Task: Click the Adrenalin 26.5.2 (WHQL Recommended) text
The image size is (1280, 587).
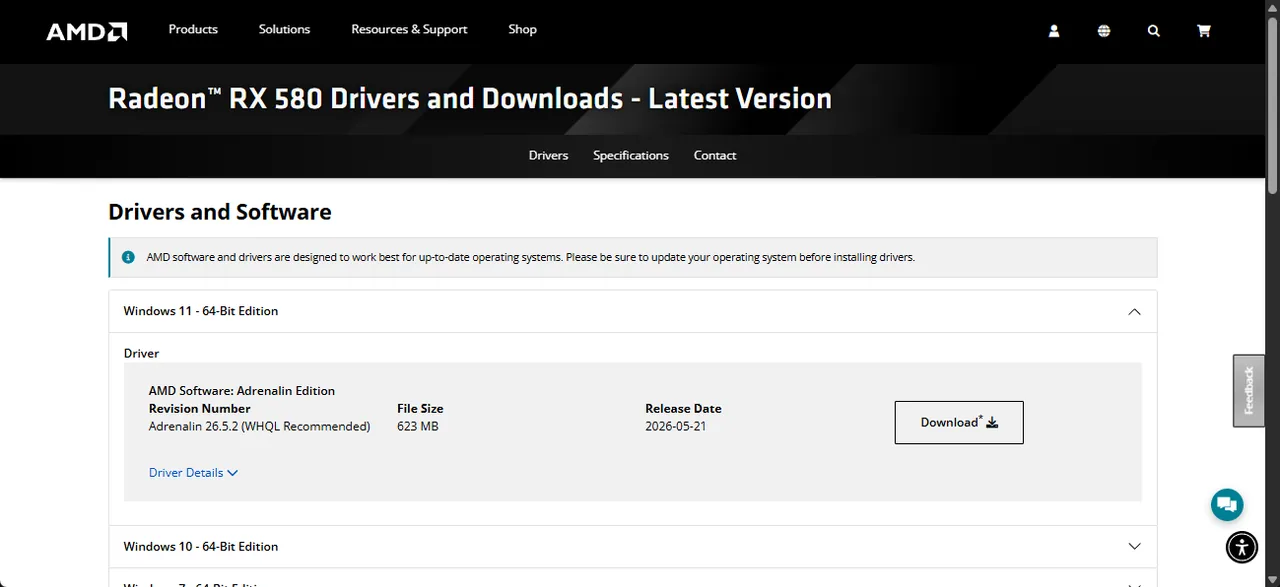Action: [259, 427]
